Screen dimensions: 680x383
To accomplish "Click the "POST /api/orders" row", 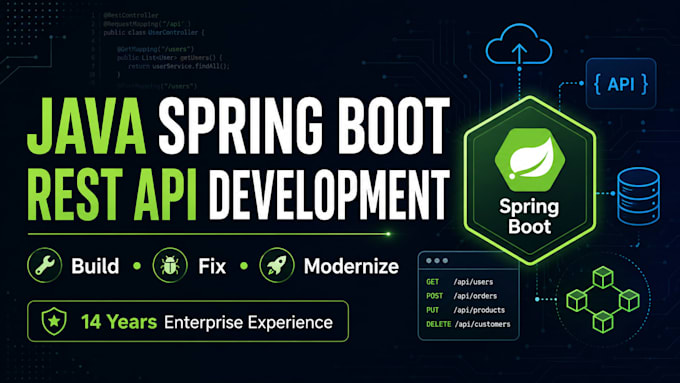I will tap(461, 296).
